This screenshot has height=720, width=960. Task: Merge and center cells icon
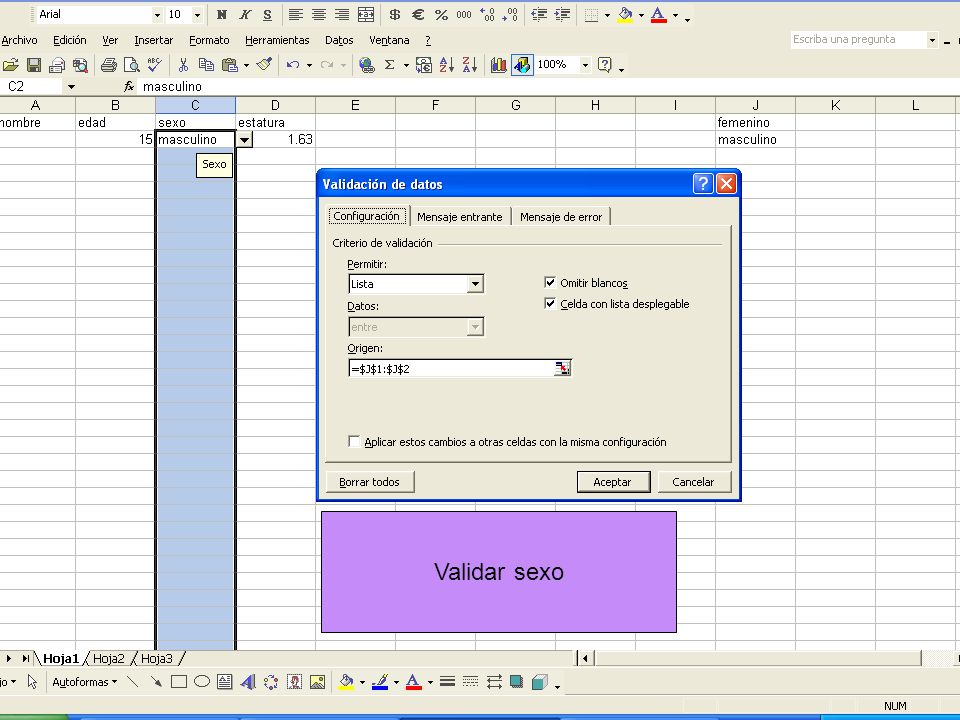(x=366, y=15)
